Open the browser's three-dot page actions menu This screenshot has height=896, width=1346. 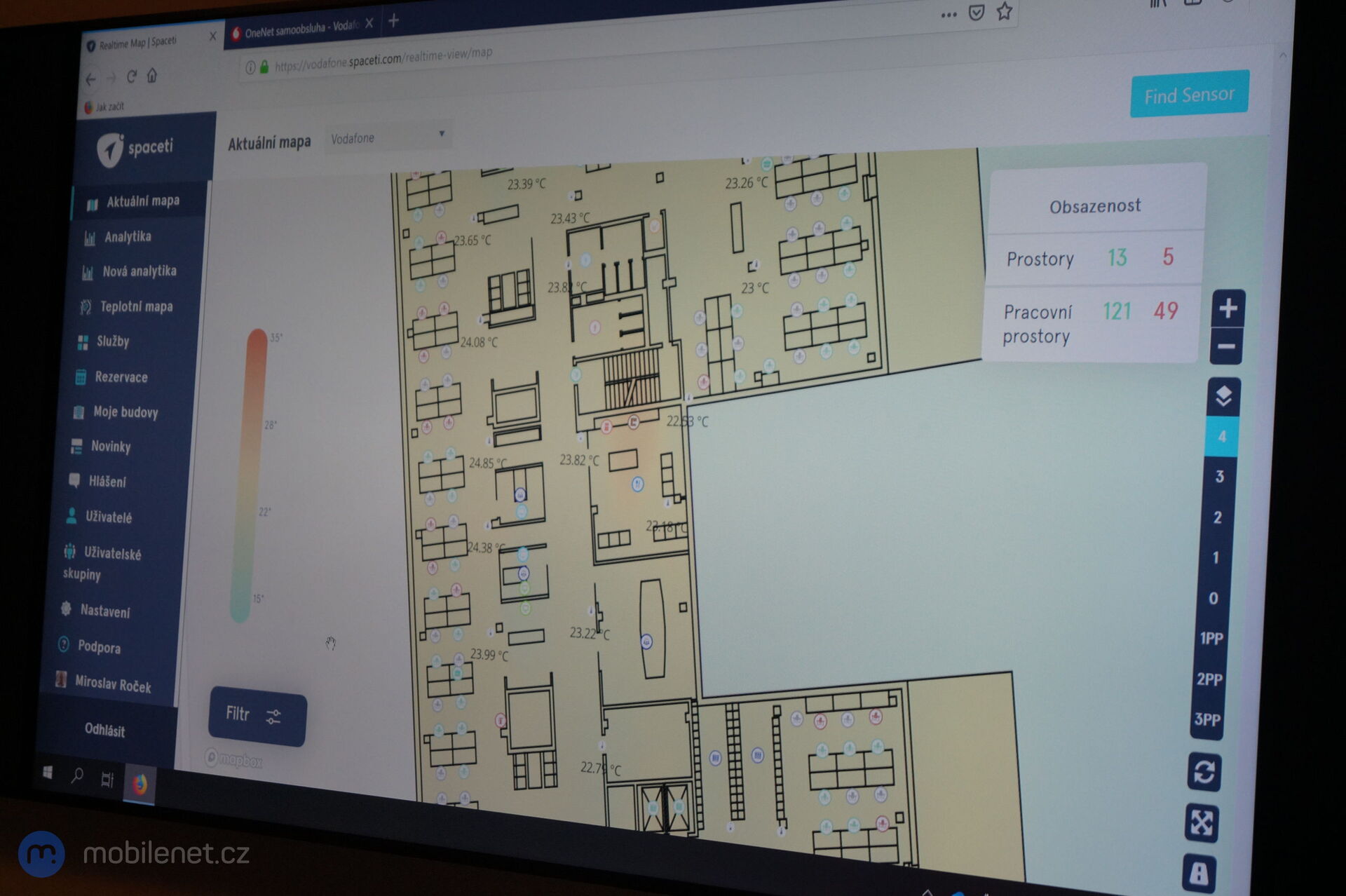949,15
